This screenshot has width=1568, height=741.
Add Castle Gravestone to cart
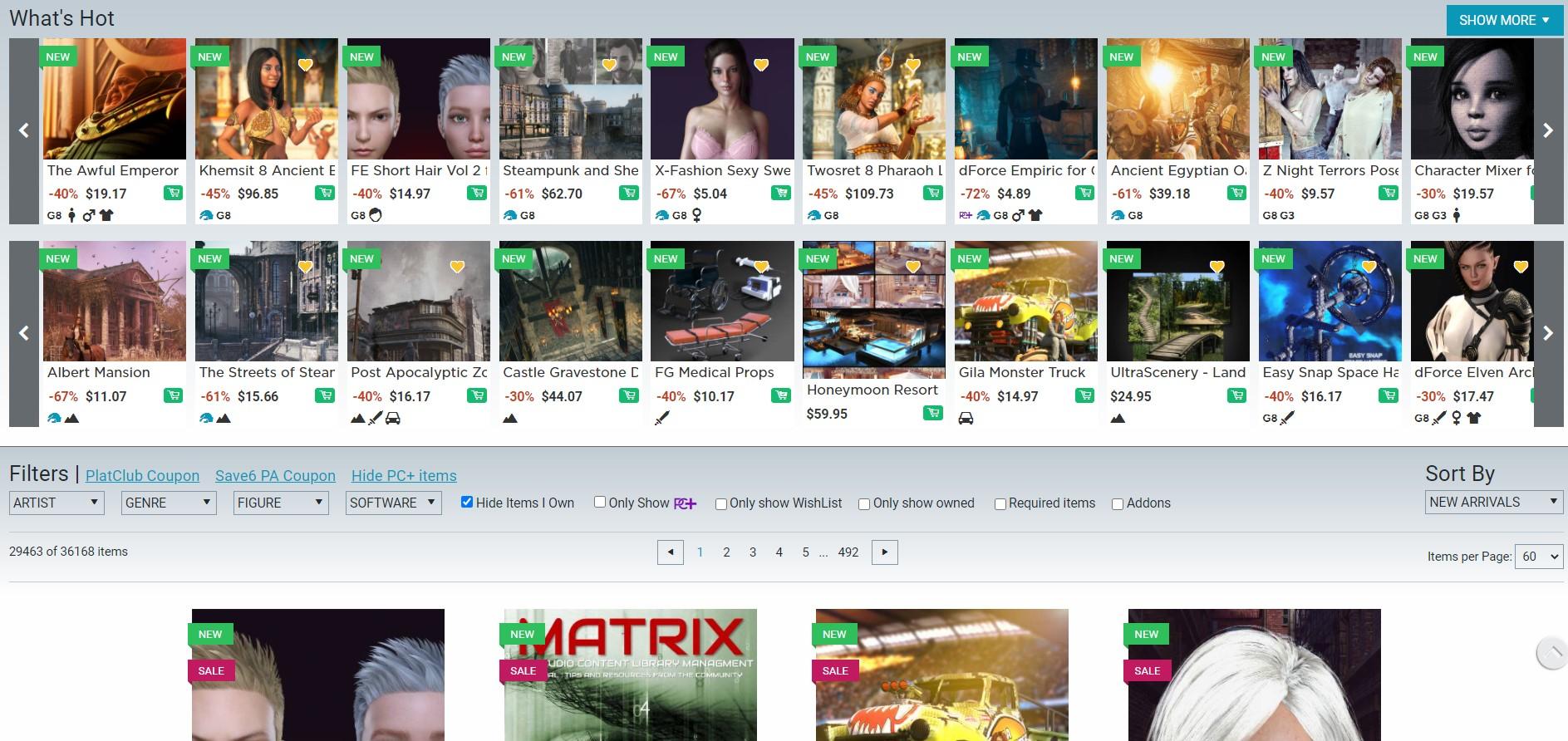pos(629,395)
